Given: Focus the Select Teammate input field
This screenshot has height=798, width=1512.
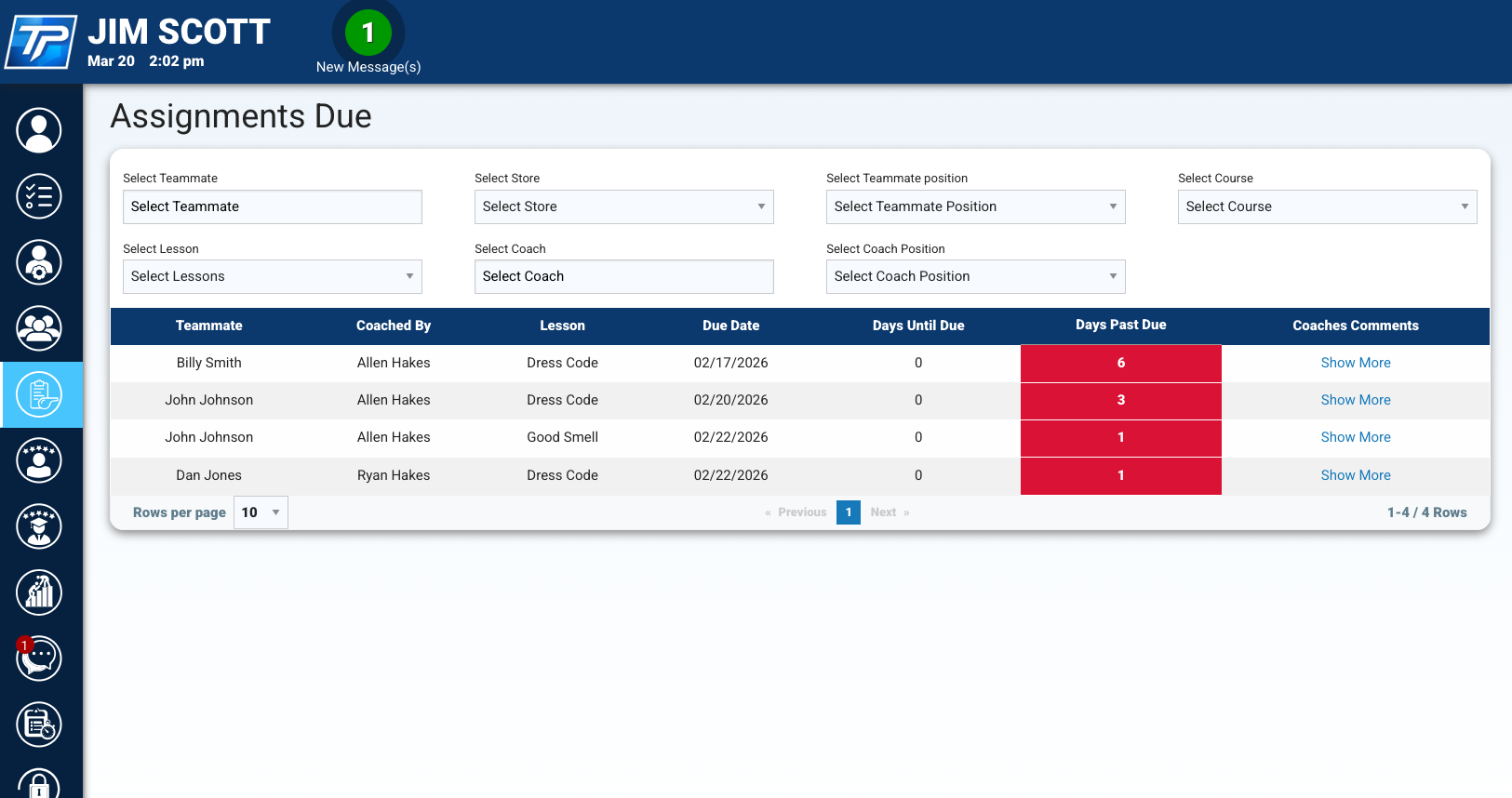Looking at the screenshot, I should tap(273, 206).
